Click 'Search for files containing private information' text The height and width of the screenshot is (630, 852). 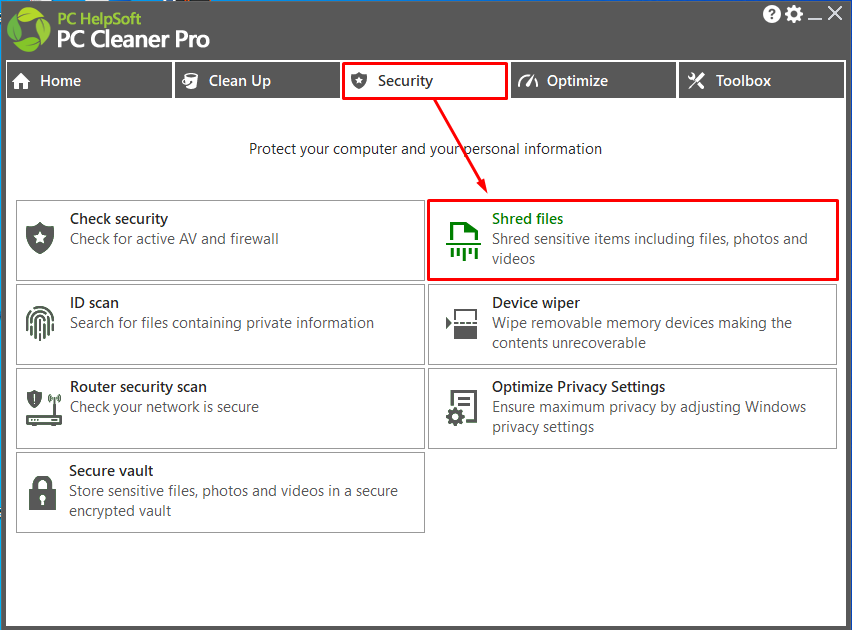point(222,323)
